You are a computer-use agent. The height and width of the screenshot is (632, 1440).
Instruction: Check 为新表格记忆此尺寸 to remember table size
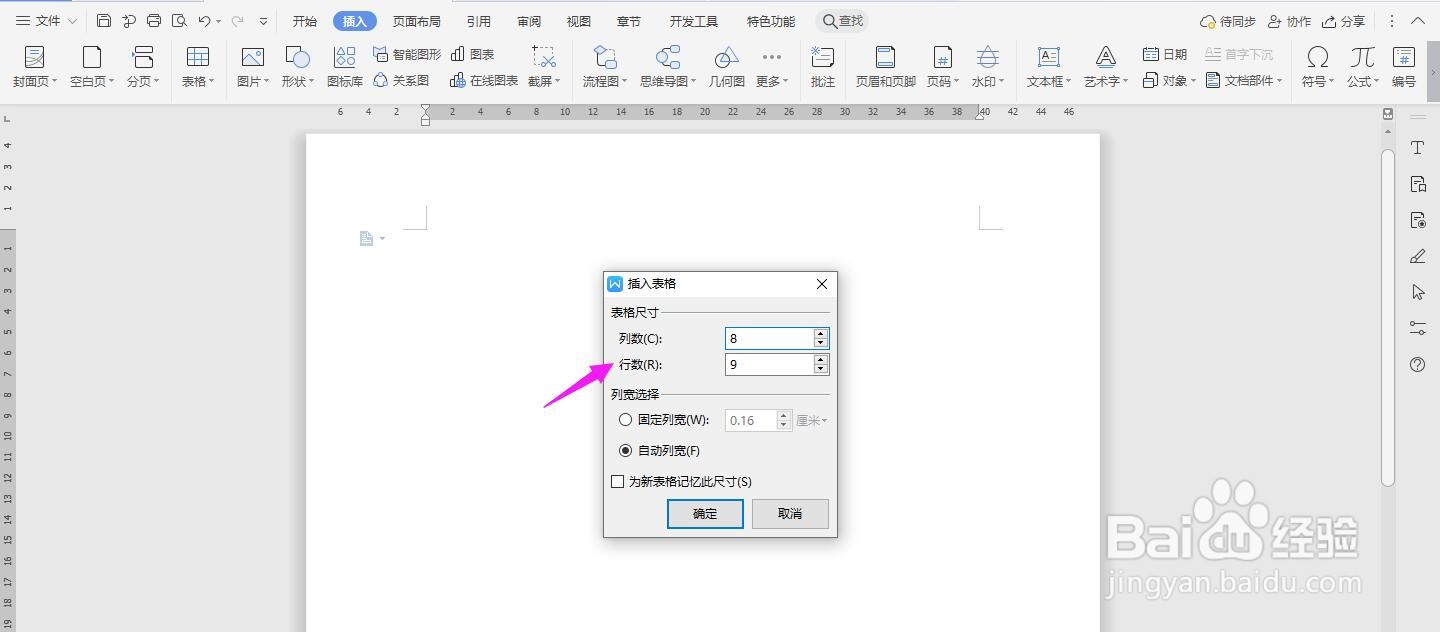(x=617, y=481)
